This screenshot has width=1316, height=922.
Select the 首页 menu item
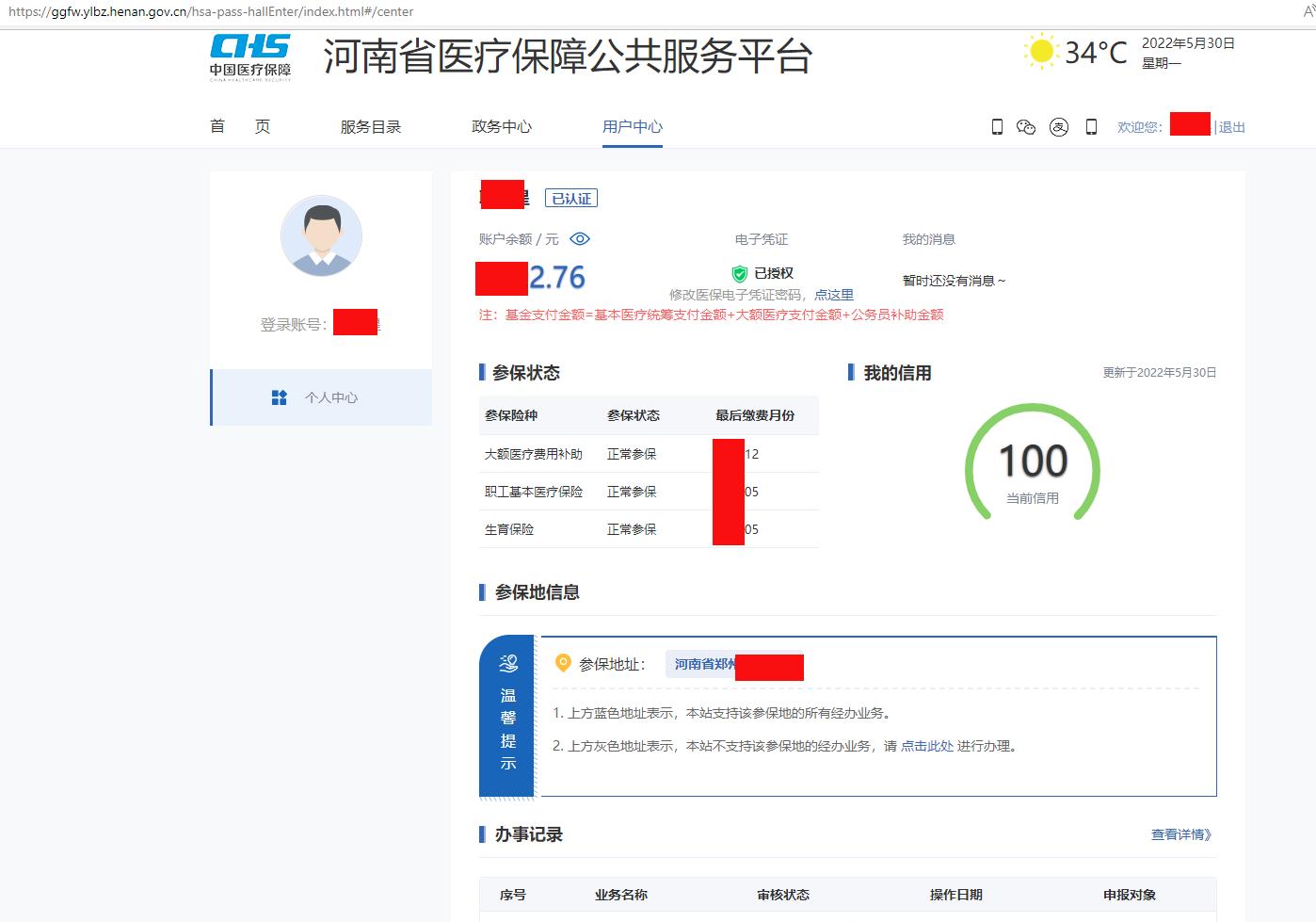tap(239, 126)
